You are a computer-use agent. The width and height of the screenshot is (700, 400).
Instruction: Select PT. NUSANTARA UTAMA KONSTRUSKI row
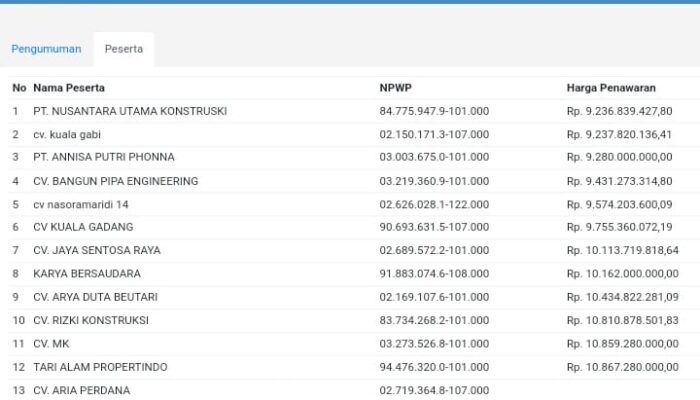[x=129, y=111]
